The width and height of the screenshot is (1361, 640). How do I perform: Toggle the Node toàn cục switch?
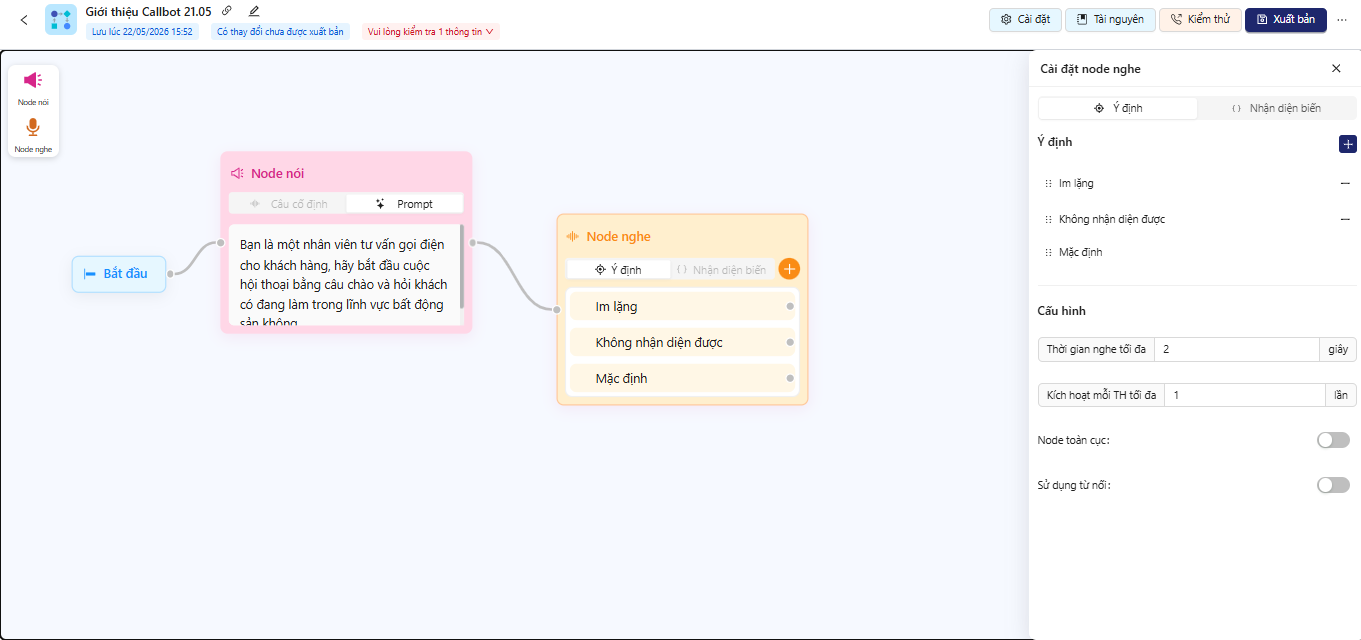pyautogui.click(x=1333, y=440)
